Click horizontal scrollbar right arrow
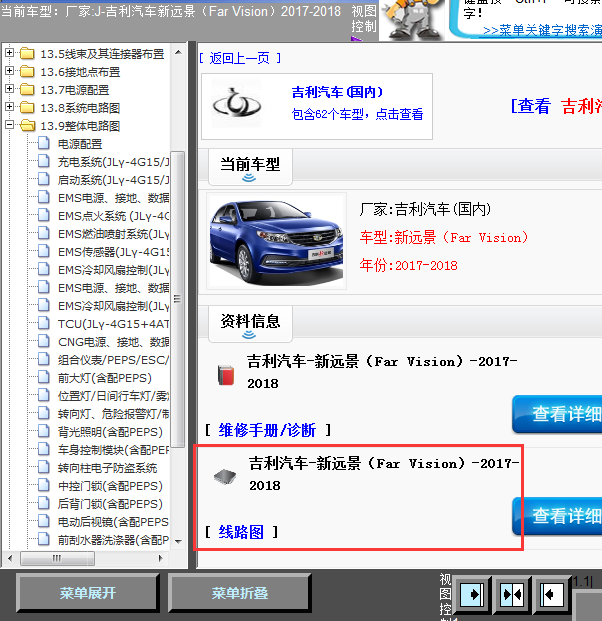Screen dimensions: 602x621 coord(160,558)
